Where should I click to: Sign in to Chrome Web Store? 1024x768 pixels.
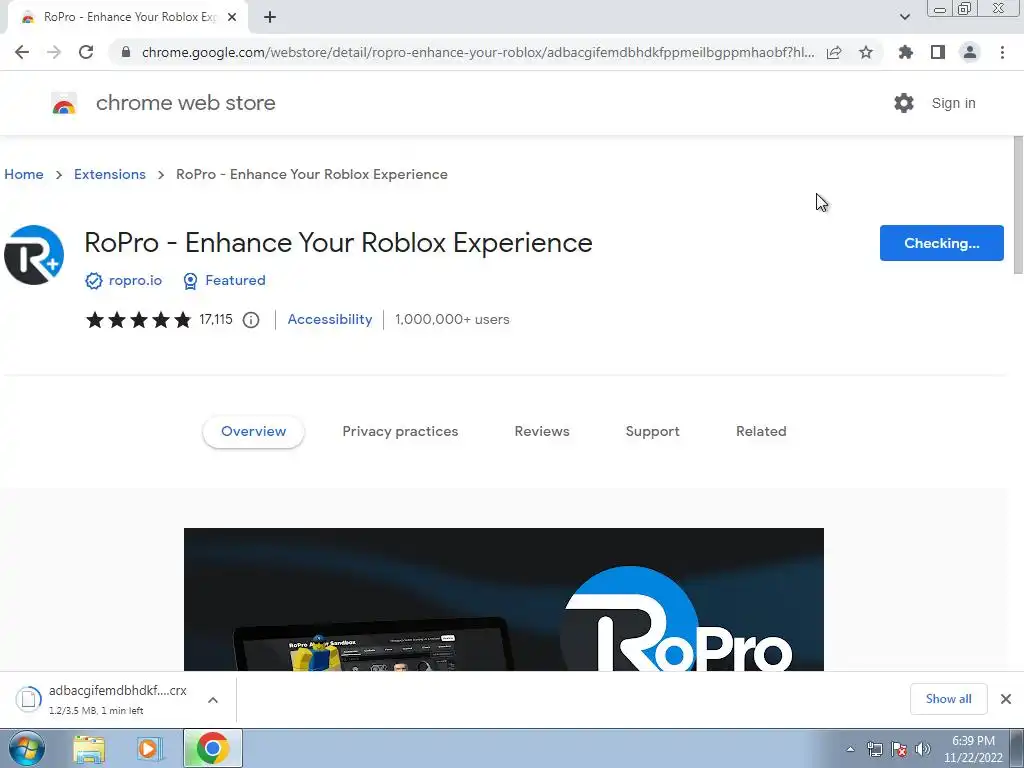point(953,103)
